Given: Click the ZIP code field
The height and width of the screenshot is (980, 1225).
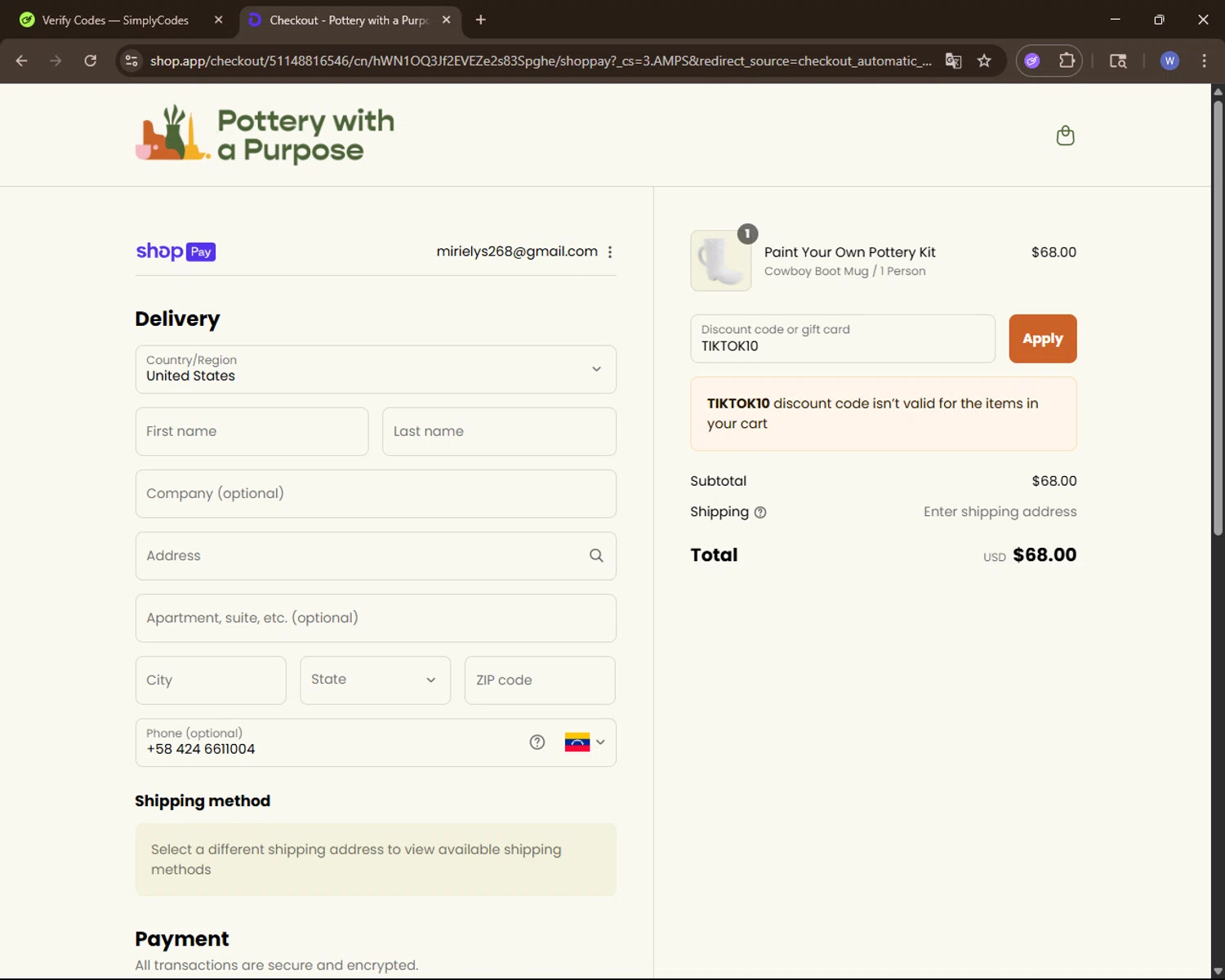Looking at the screenshot, I should click(x=540, y=680).
